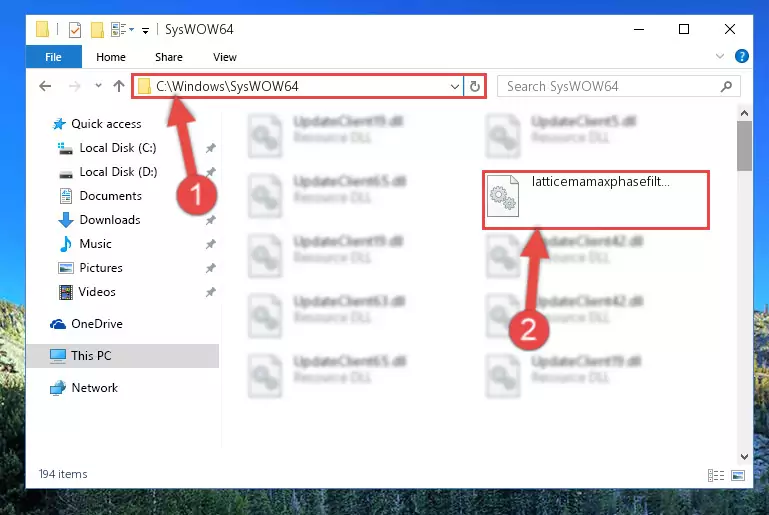This screenshot has width=769, height=515.
Task: Open Downloads in sidebar
Action: tap(110, 220)
